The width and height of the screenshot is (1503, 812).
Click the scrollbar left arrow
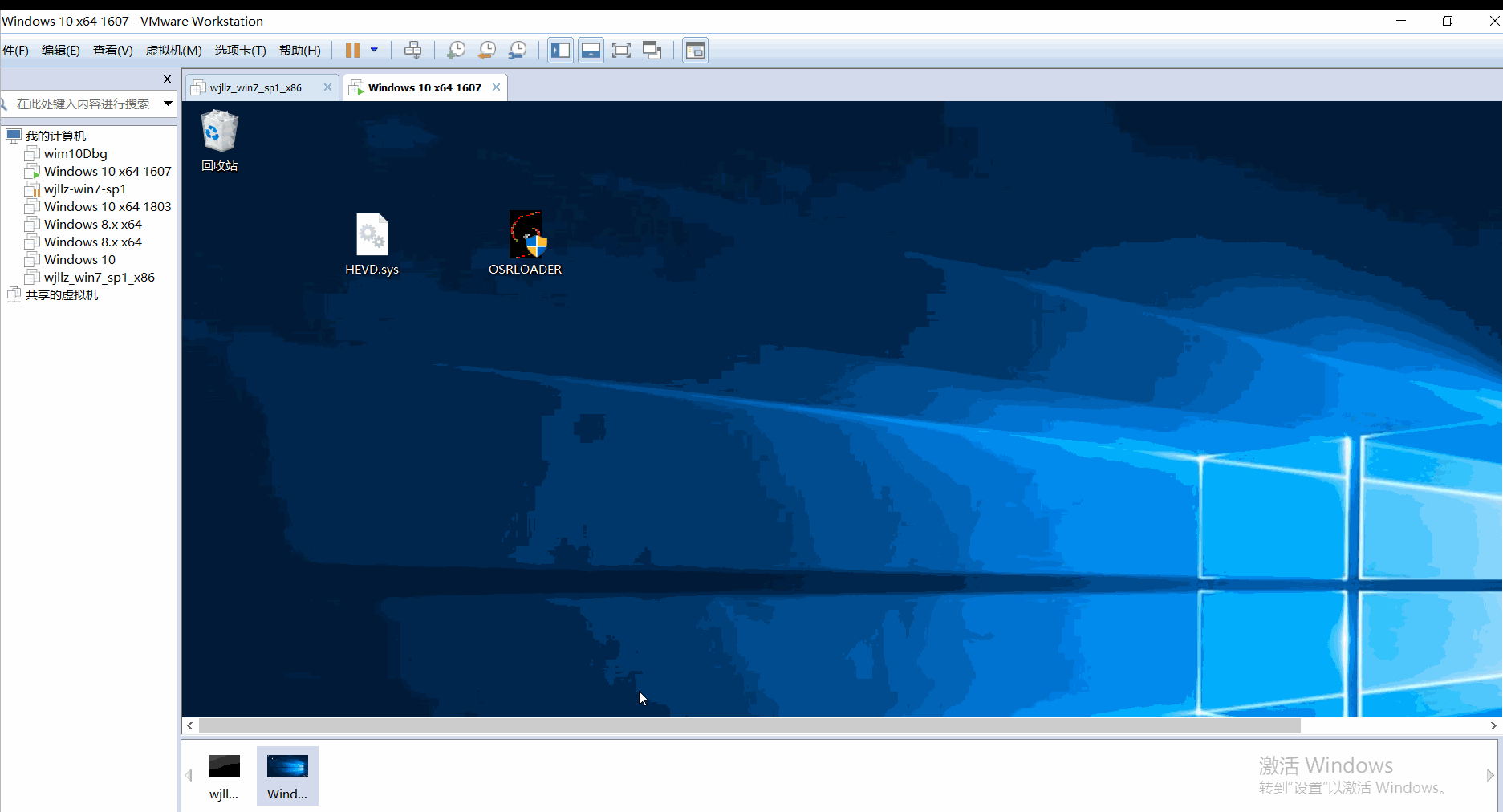[190, 725]
